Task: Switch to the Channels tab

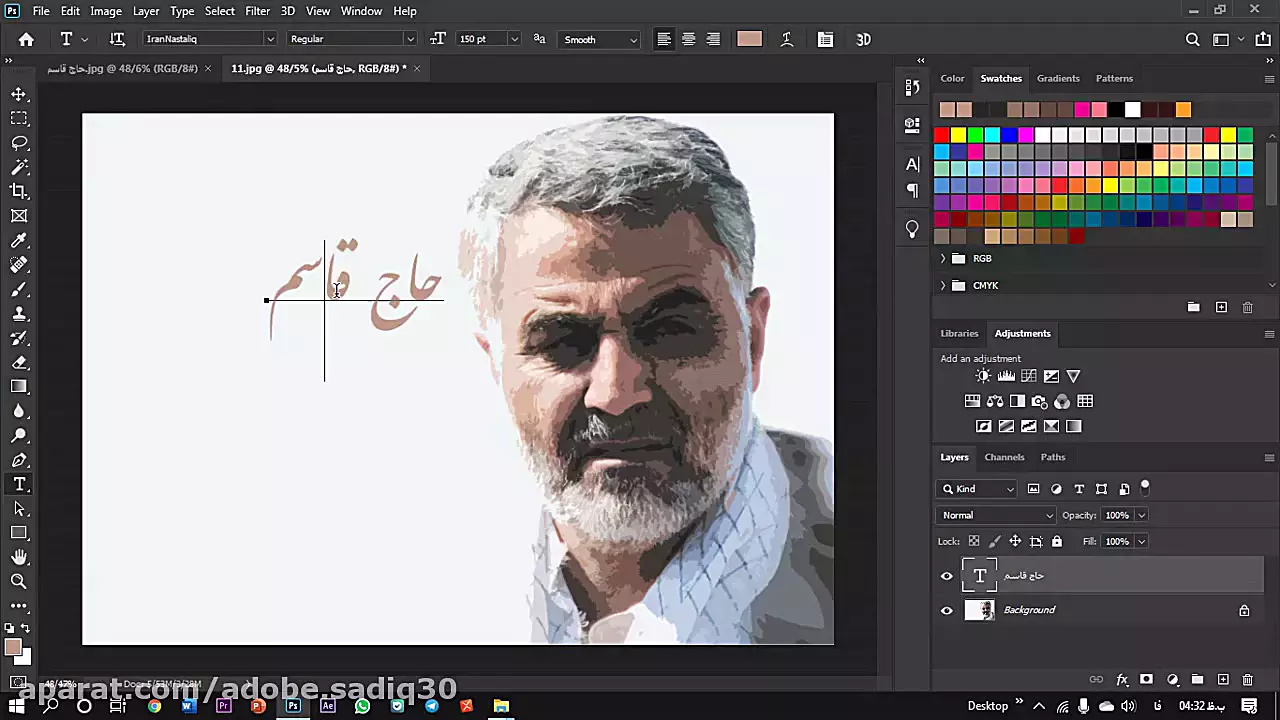Action: click(x=1004, y=457)
